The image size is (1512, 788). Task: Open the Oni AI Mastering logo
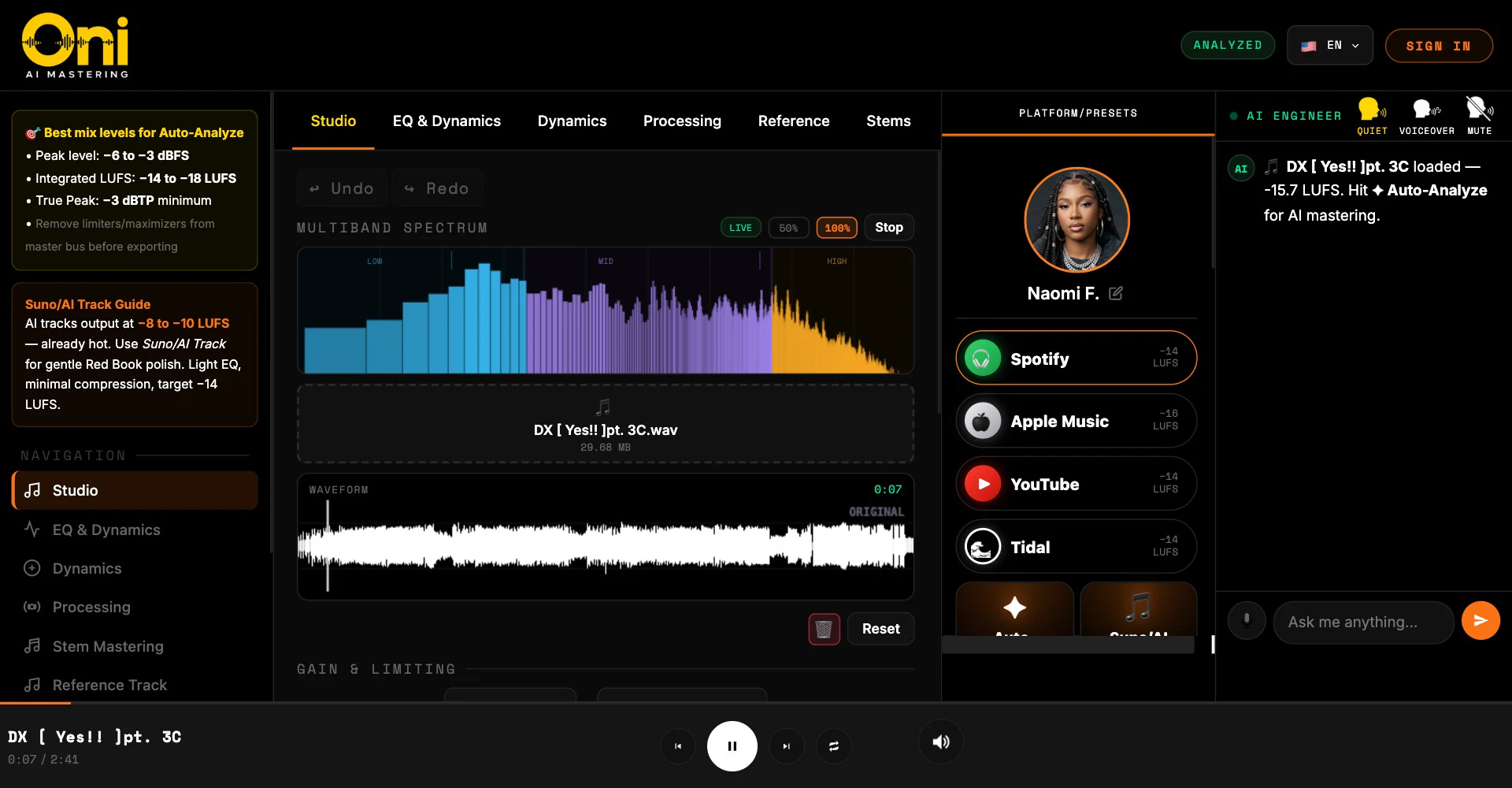76,46
